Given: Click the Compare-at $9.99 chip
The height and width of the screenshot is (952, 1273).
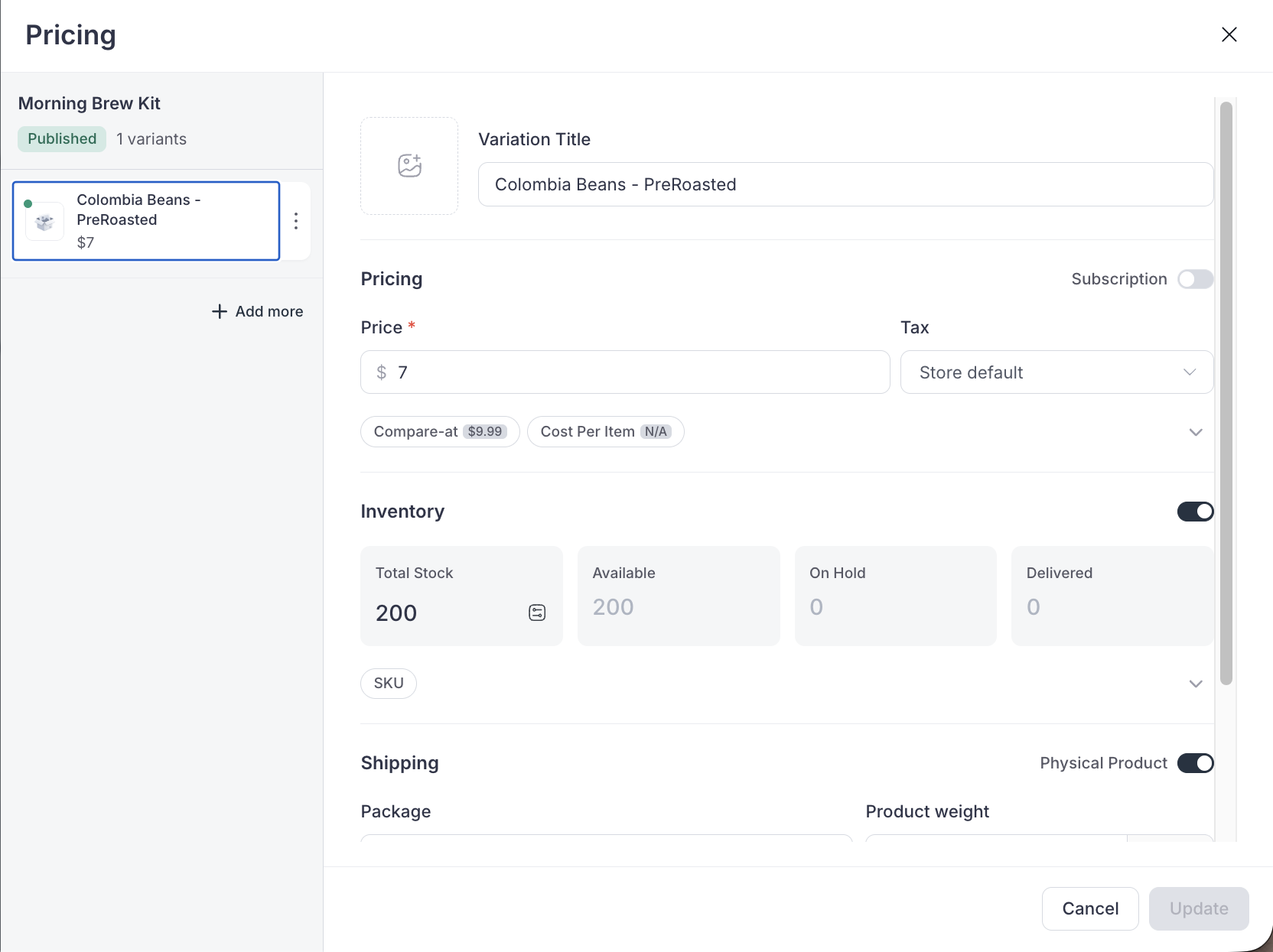Looking at the screenshot, I should pos(440,432).
